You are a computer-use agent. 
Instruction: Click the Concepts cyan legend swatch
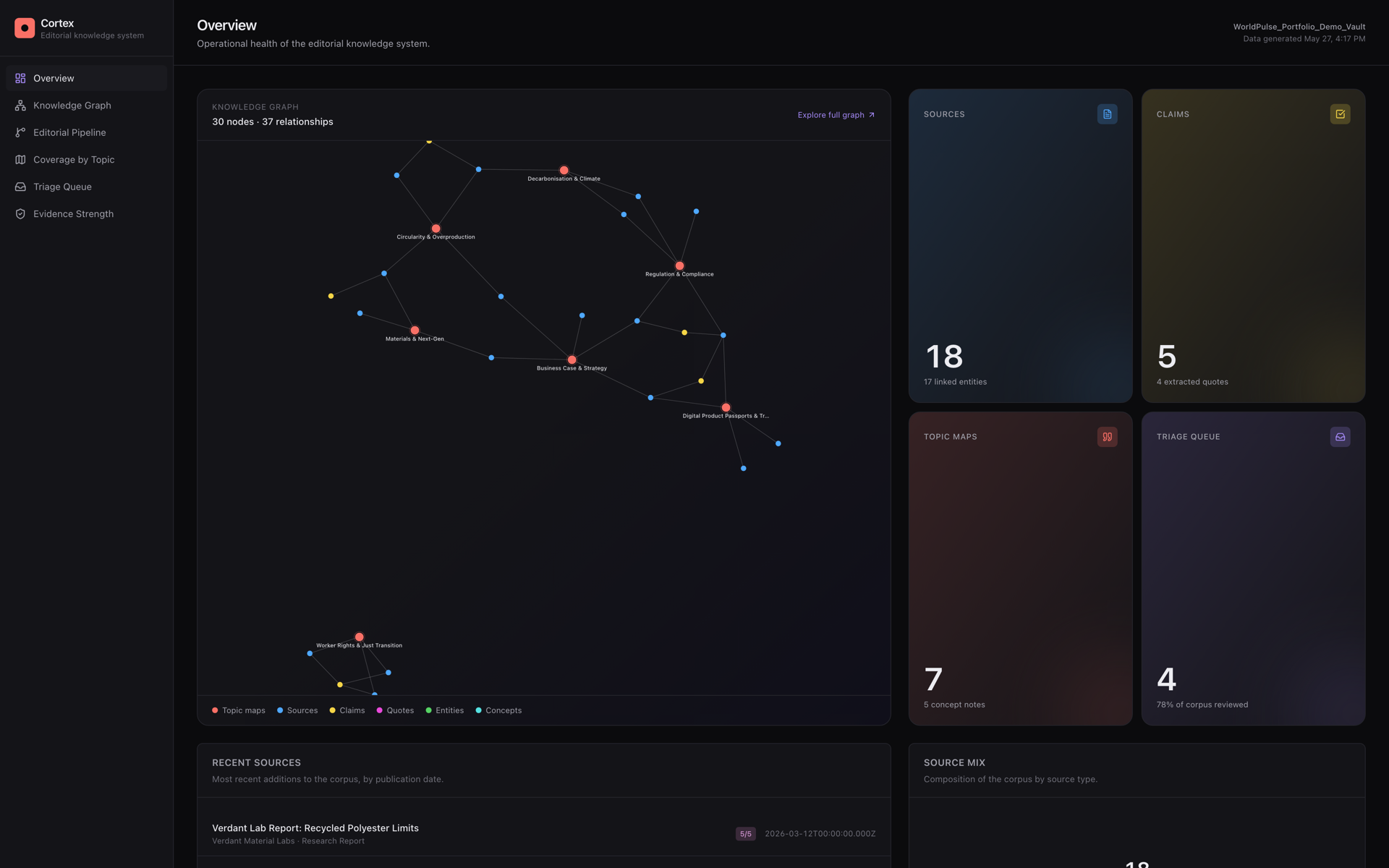pyautogui.click(x=478, y=710)
